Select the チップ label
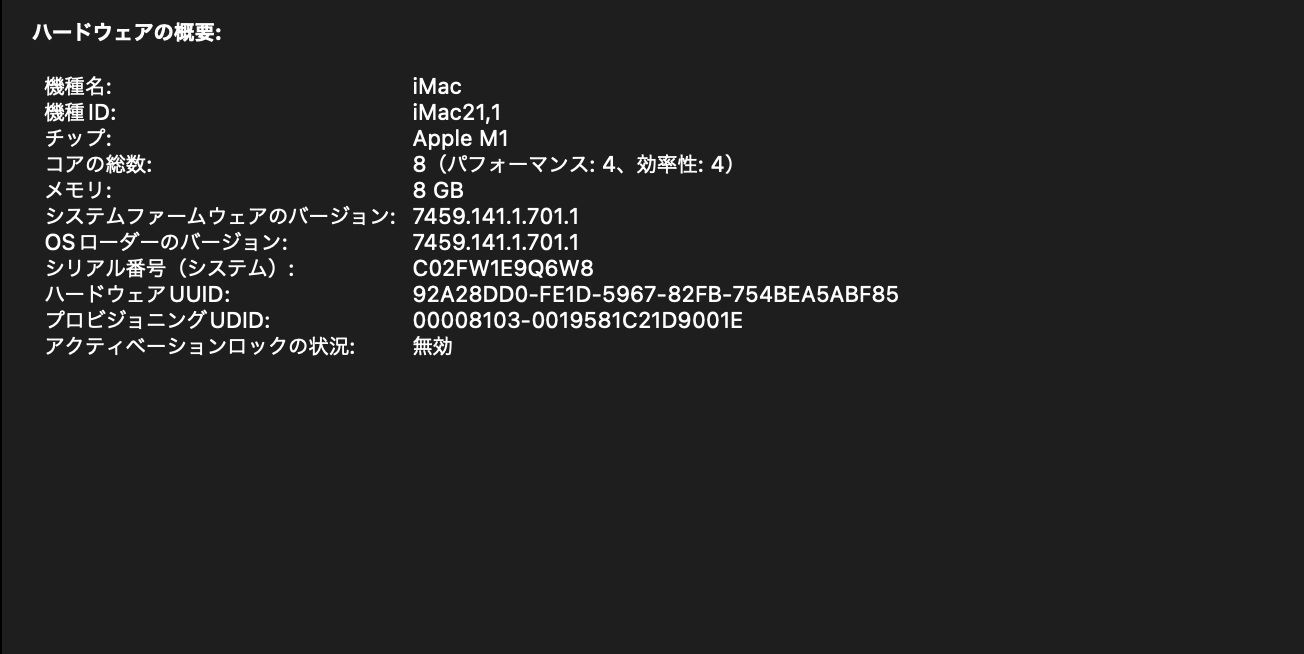1304x654 pixels. click(x=78, y=138)
